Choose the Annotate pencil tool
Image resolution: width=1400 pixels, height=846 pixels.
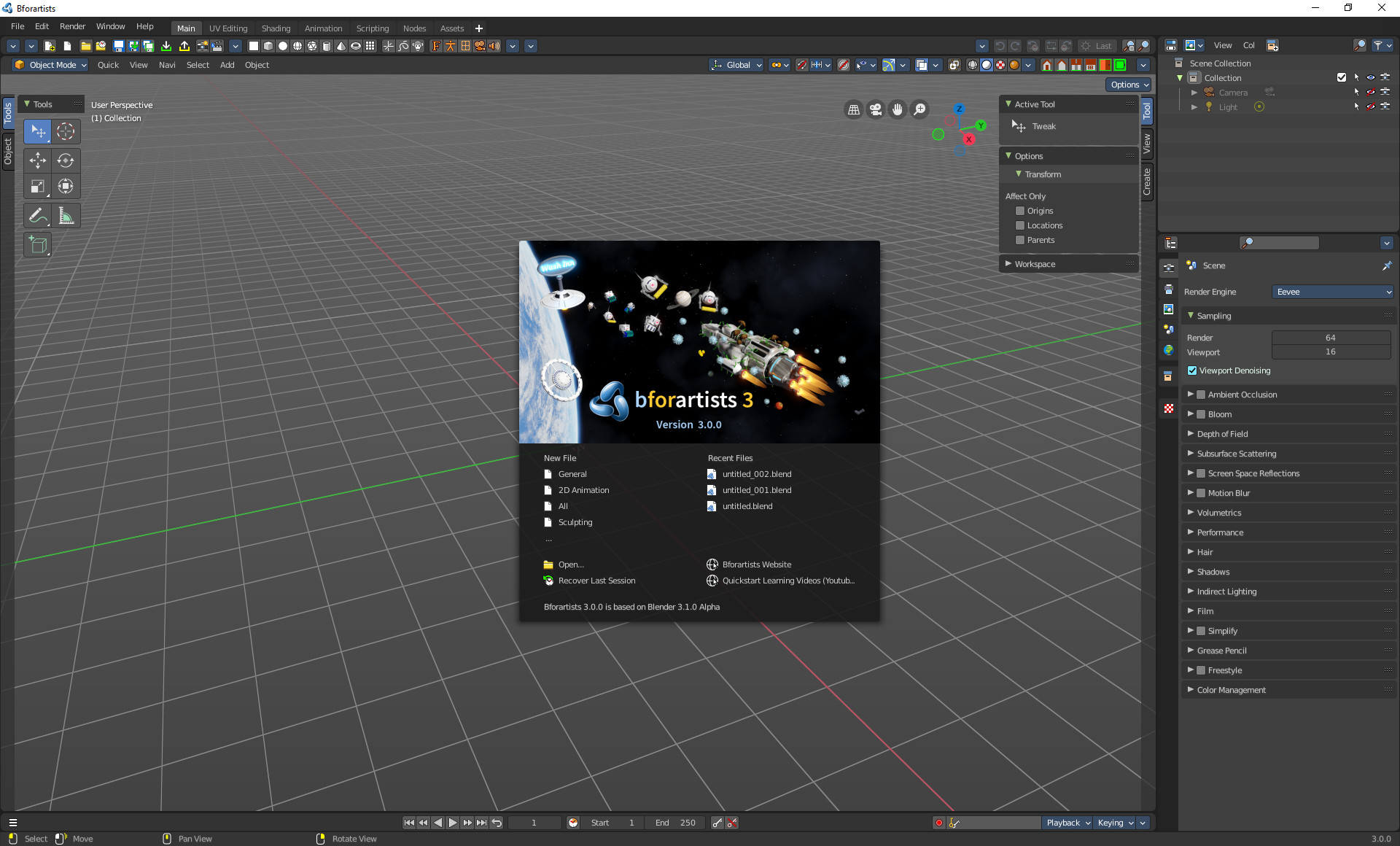pos(38,216)
